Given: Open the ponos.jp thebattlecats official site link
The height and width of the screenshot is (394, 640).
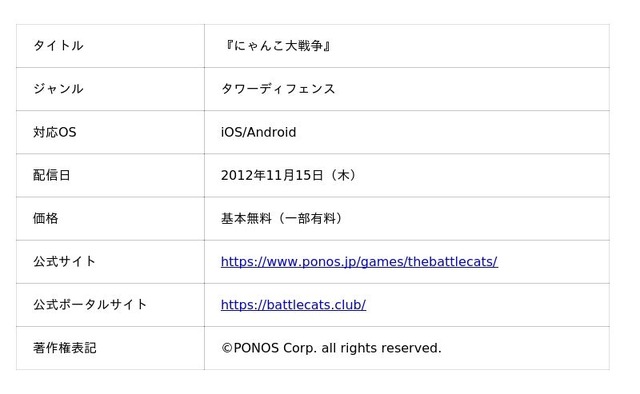Looking at the screenshot, I should (359, 262).
